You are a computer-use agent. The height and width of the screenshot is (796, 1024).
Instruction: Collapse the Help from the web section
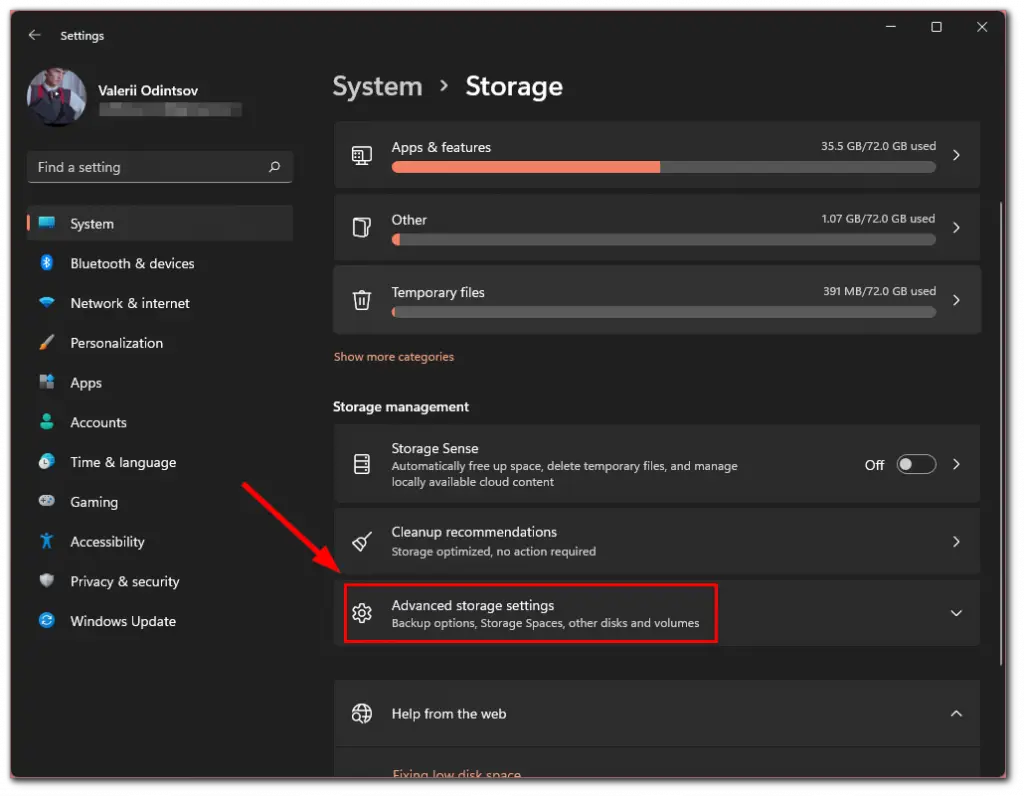(x=956, y=714)
